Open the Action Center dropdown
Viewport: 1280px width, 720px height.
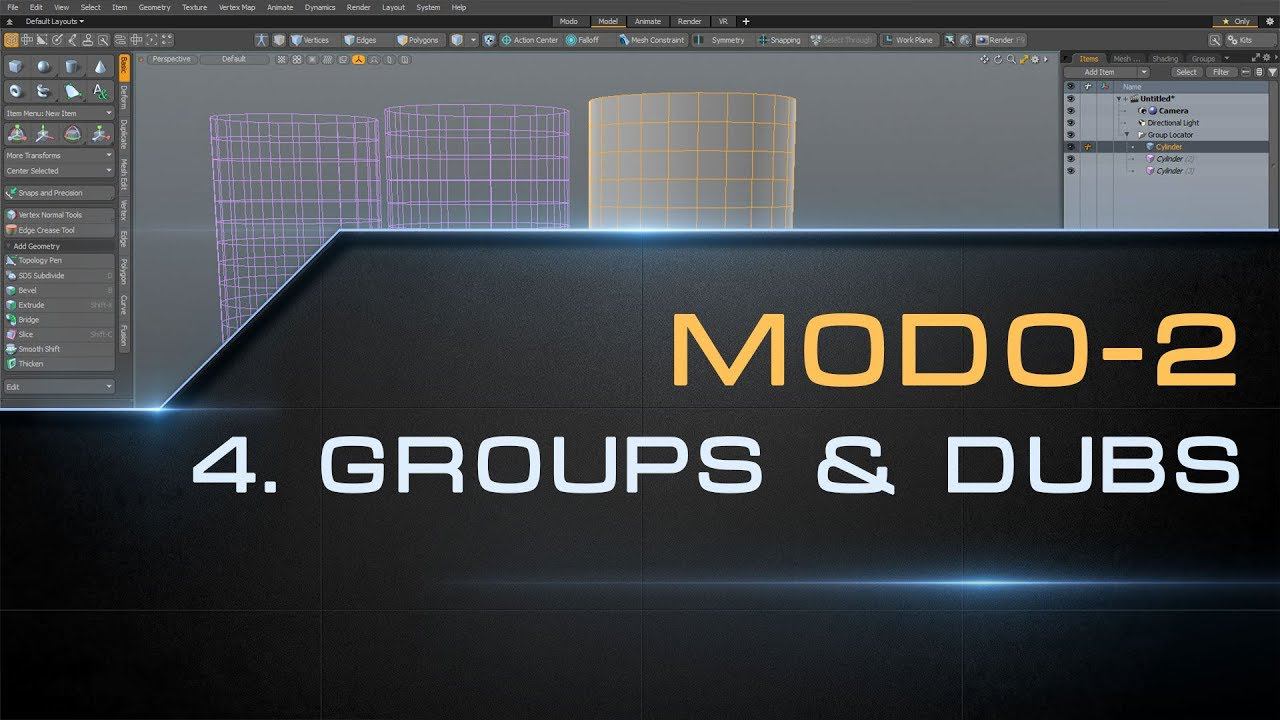pyautogui.click(x=530, y=40)
